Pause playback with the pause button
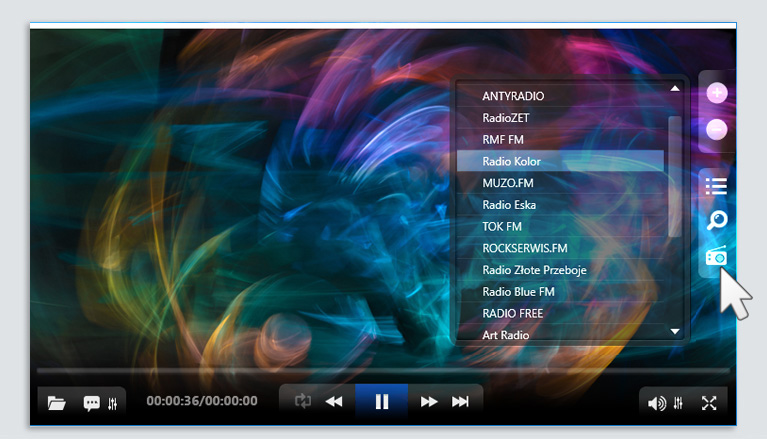Screen dimensions: 767x439 pos(382,402)
